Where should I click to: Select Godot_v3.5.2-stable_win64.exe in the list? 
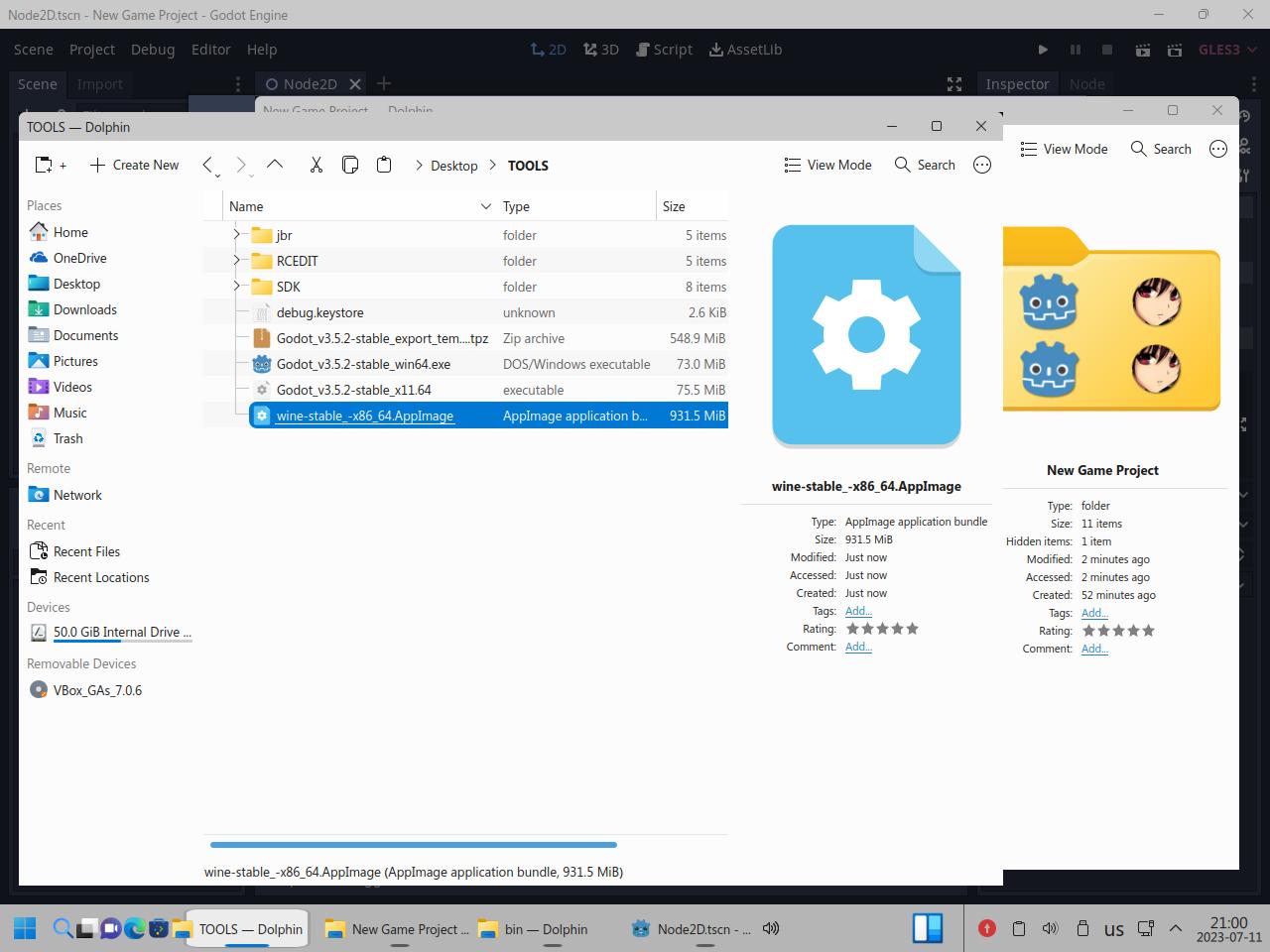tap(488, 364)
